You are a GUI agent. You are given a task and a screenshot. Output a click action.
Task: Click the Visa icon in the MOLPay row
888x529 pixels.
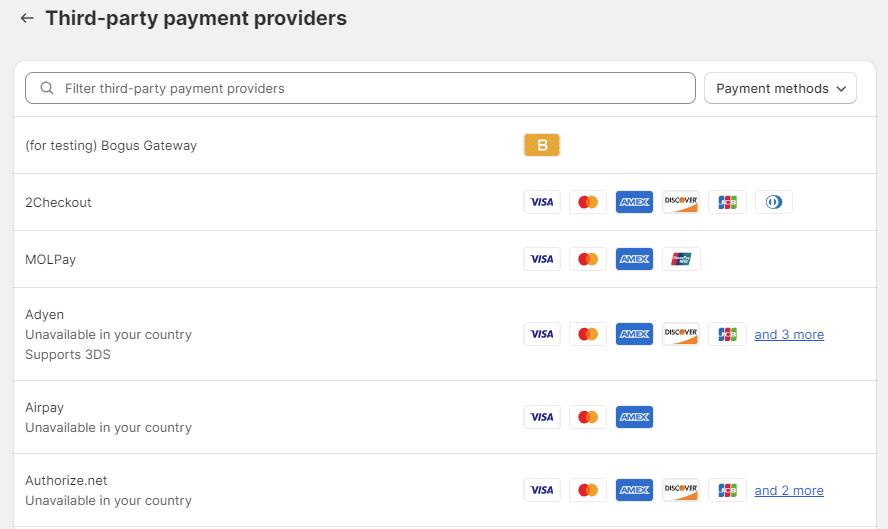pyautogui.click(x=542, y=259)
